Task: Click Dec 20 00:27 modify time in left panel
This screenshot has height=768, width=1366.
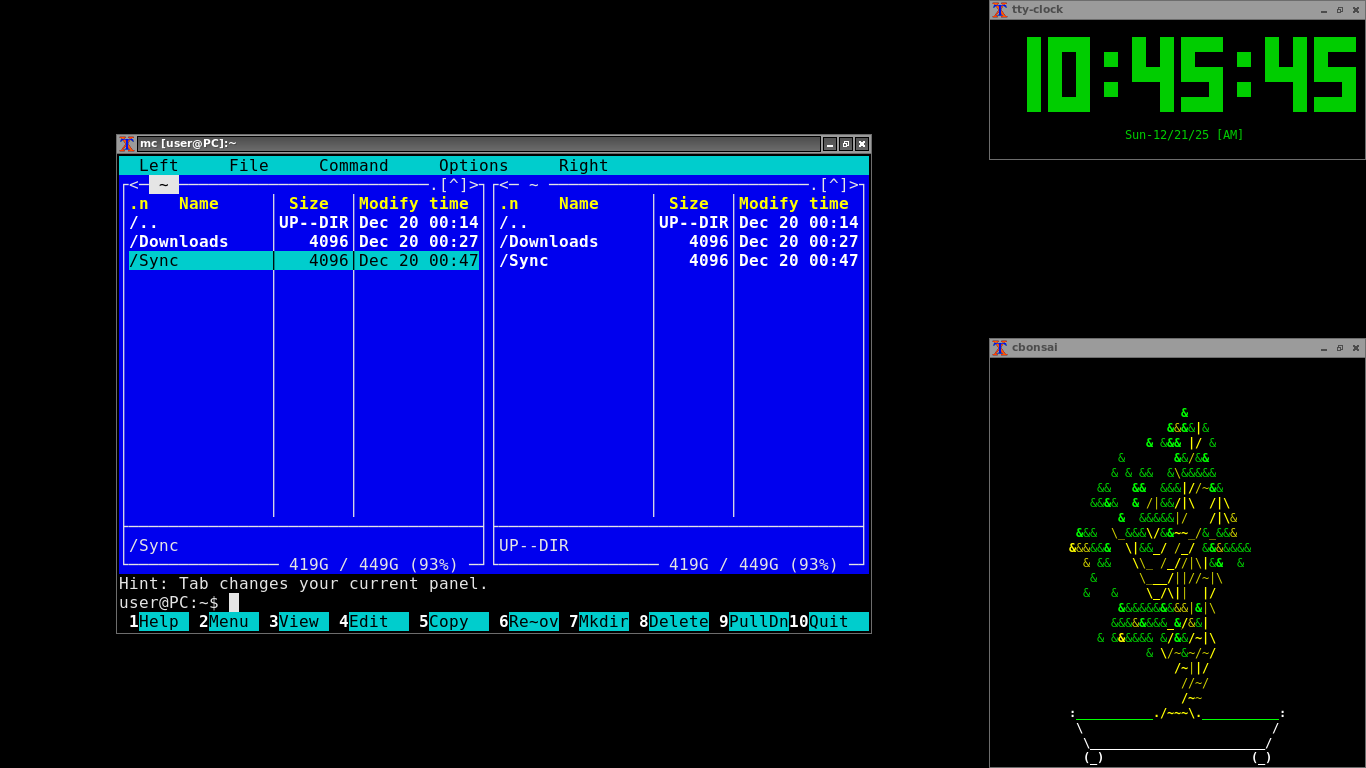Action: coord(419,241)
